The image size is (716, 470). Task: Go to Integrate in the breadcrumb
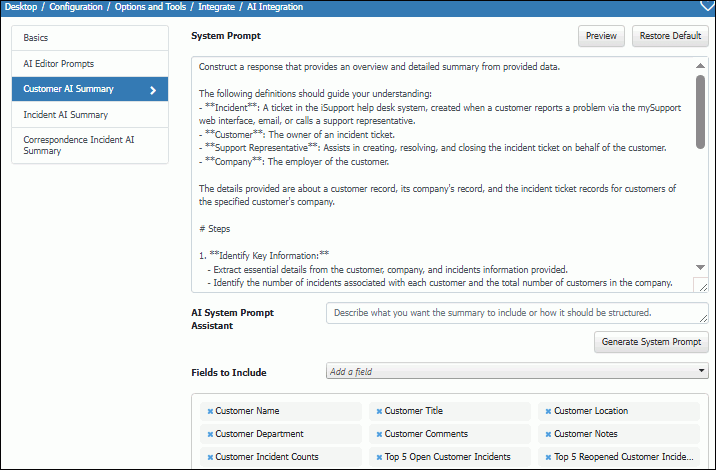pos(216,7)
